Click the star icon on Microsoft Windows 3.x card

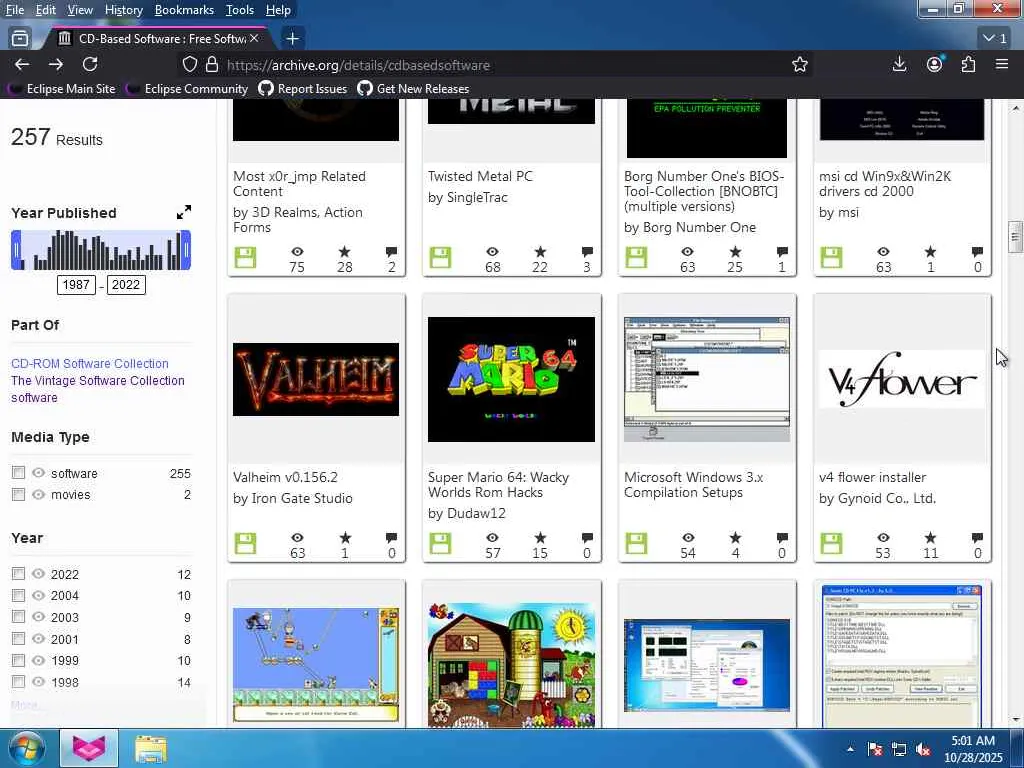click(x=735, y=537)
